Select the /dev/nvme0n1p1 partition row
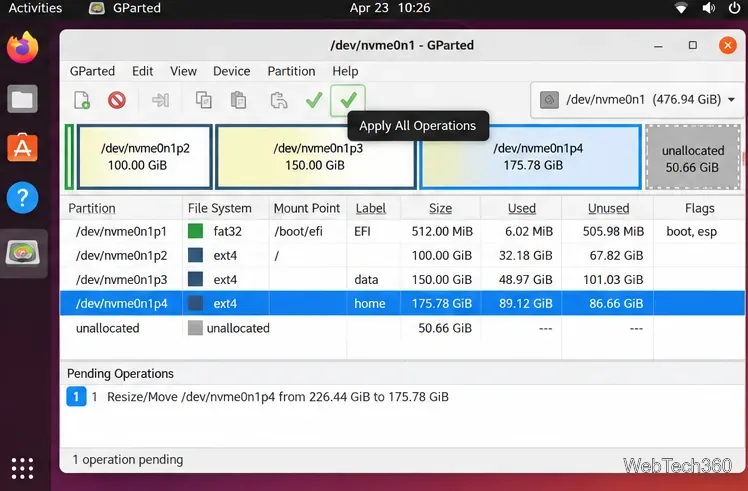Screen dimensions: 748x491 coord(402,231)
